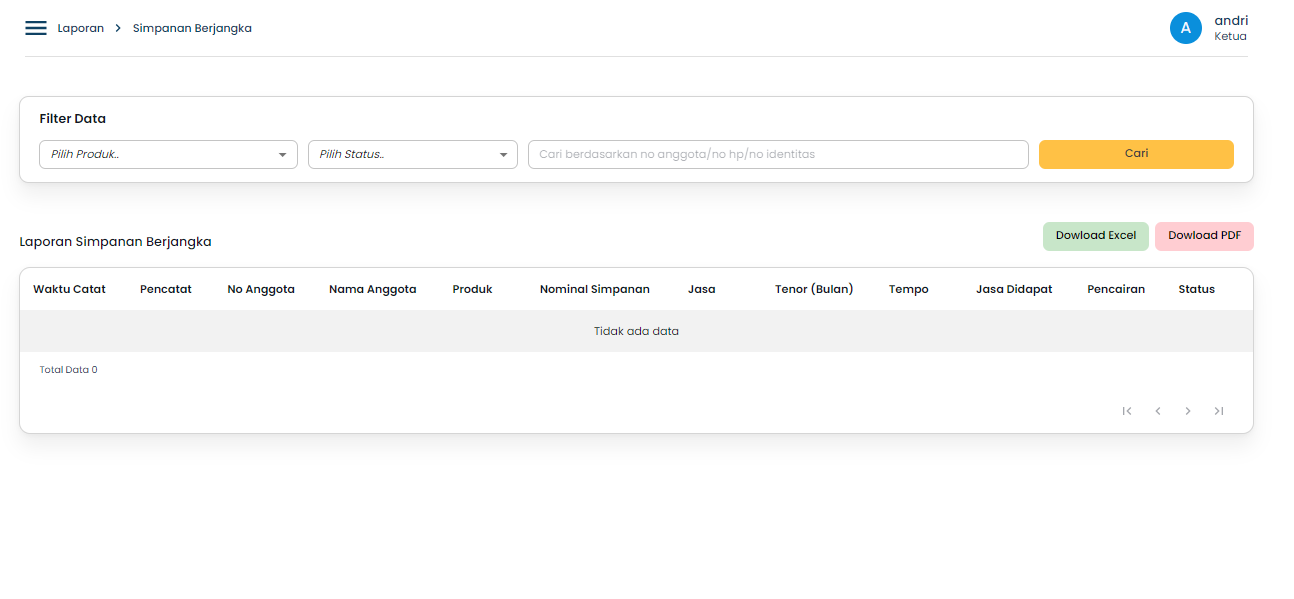Download the report as PDF
Image resolution: width=1294 pixels, height=599 pixels.
tap(1204, 236)
